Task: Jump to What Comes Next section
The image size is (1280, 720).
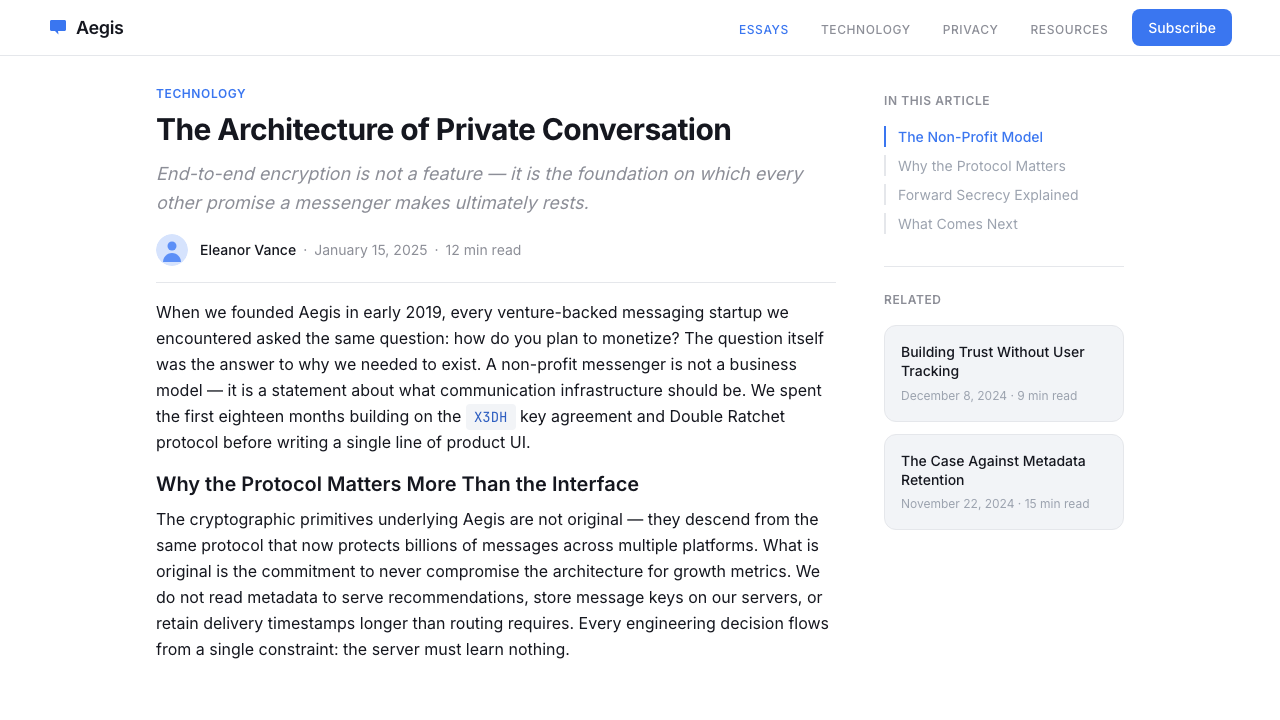Action: click(958, 224)
